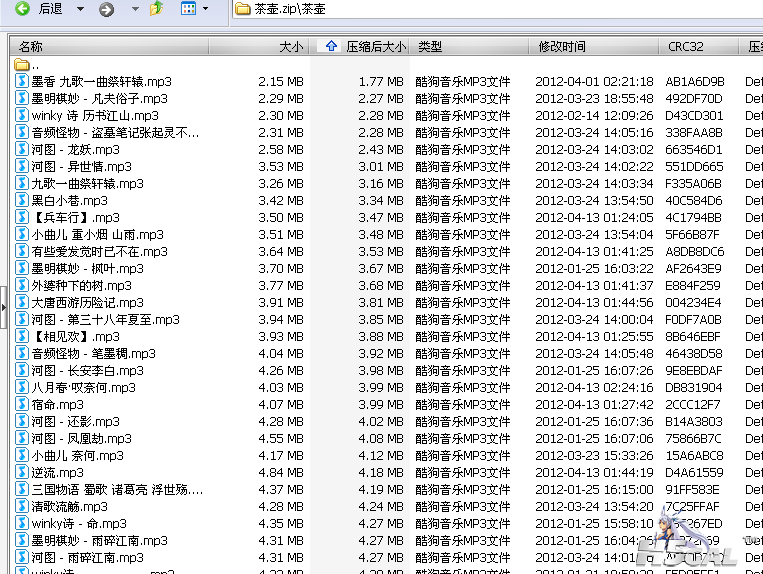Viewport: 763px width, 574px height.
Task: Click the Up folder icon in toolbar
Action: click(156, 8)
